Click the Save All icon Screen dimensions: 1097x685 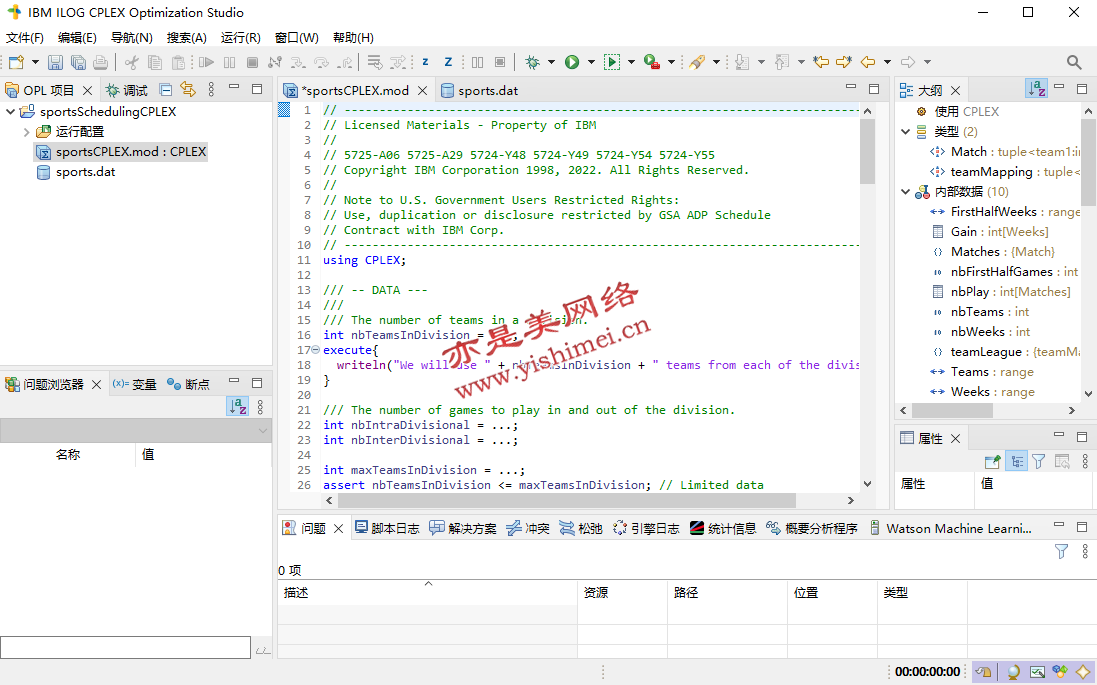[x=78, y=62]
